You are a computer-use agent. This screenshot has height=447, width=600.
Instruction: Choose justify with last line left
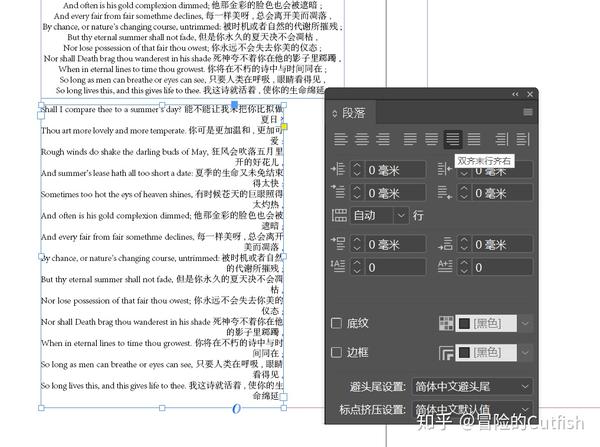click(x=410, y=139)
